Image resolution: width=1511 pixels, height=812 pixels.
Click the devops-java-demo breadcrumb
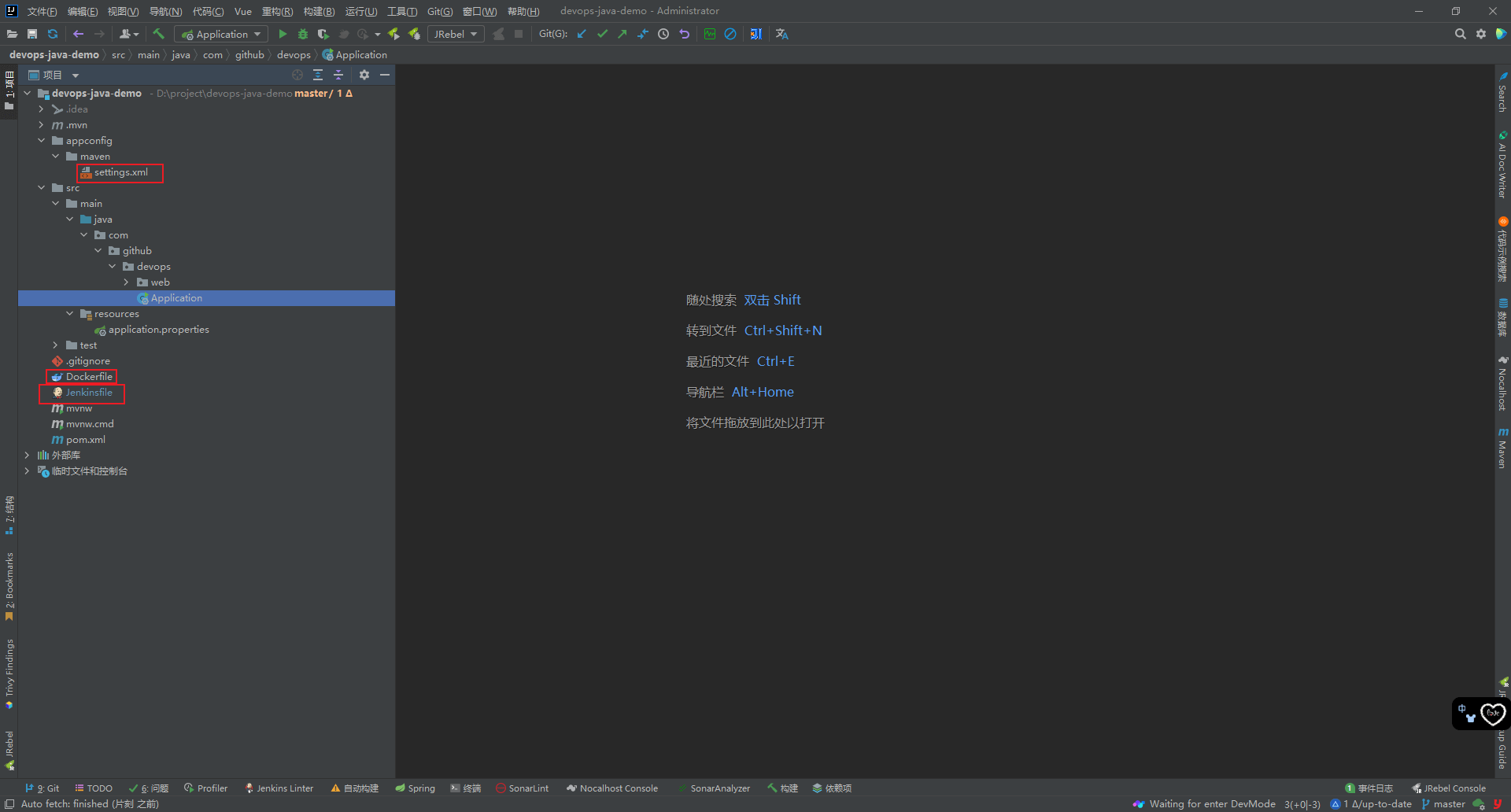click(x=54, y=54)
